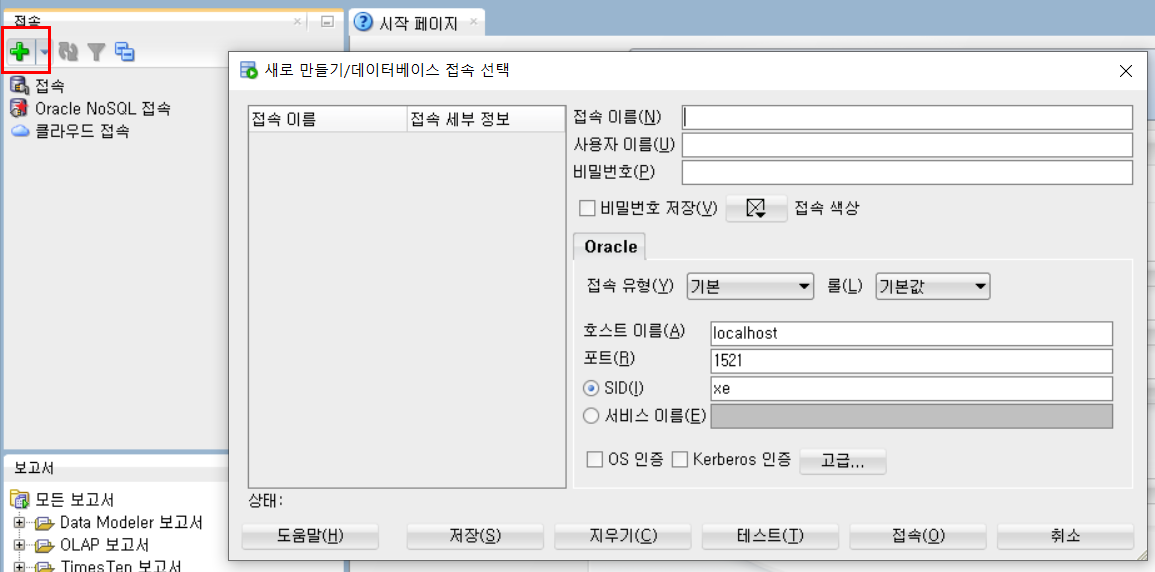Expand the OLAP 보고서 tree node
The width and height of the screenshot is (1155, 572).
[19, 546]
